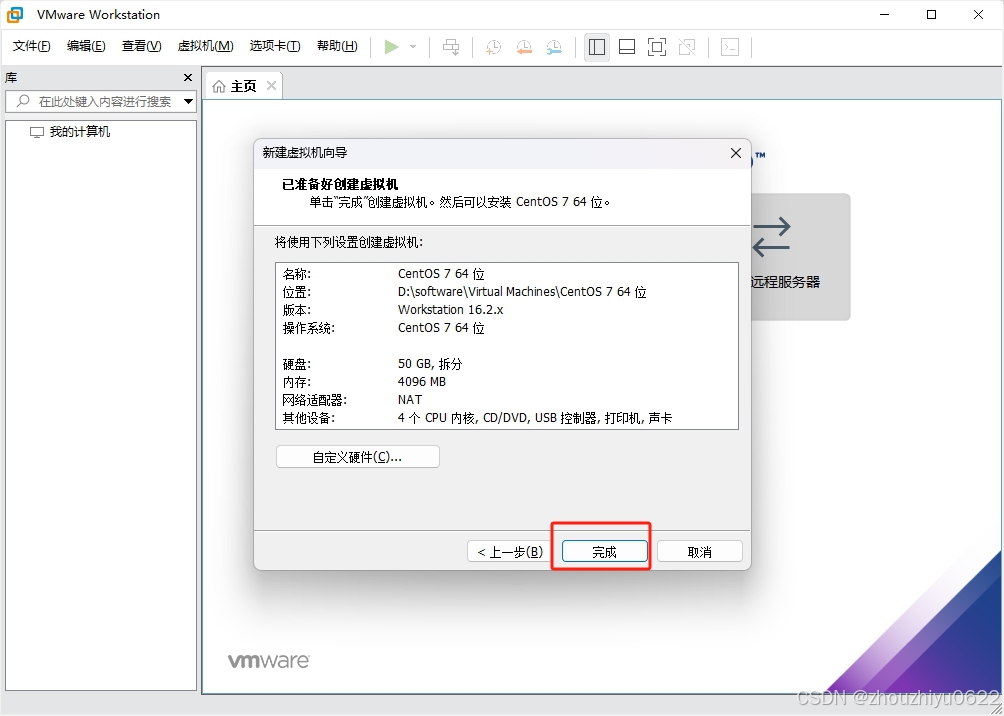Image resolution: width=1004 pixels, height=716 pixels.
Task: Click the VMware Workstation app icon
Action: pos(15,14)
